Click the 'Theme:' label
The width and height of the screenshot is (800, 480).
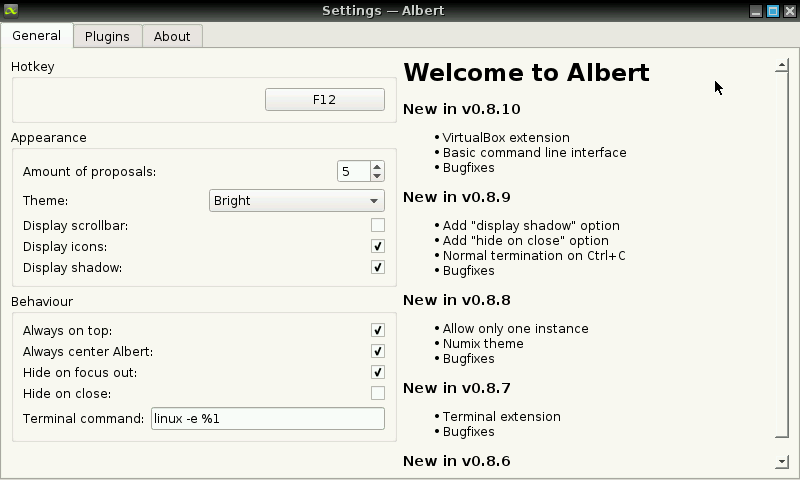point(45,200)
